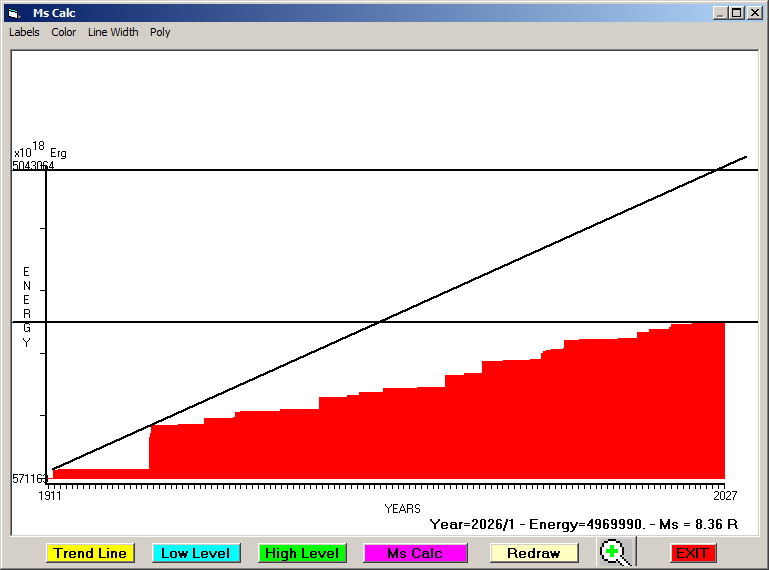The height and width of the screenshot is (570, 769).
Task: Close the Ms Calc window
Action: [x=755, y=13]
